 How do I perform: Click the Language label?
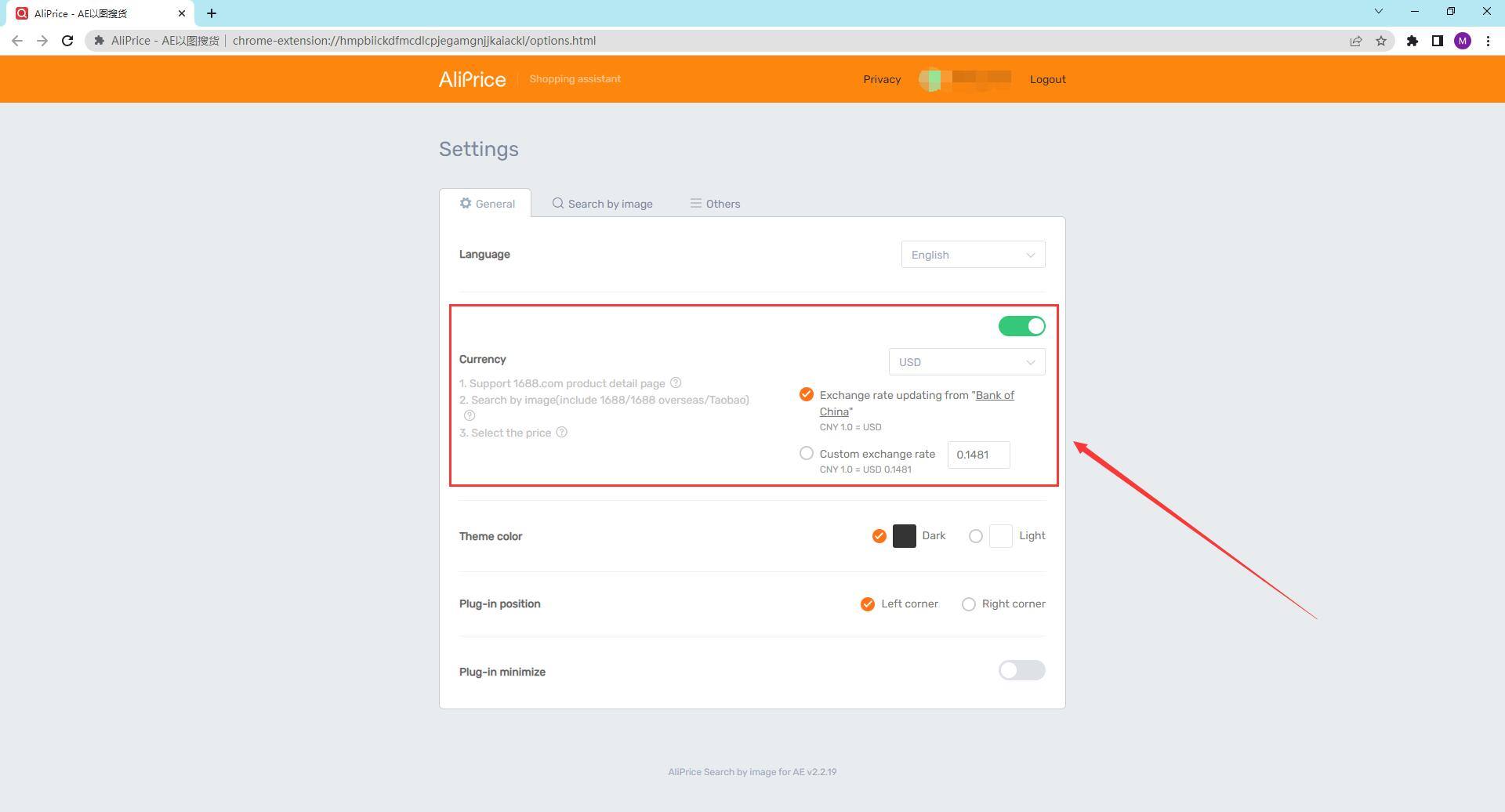[x=484, y=254]
